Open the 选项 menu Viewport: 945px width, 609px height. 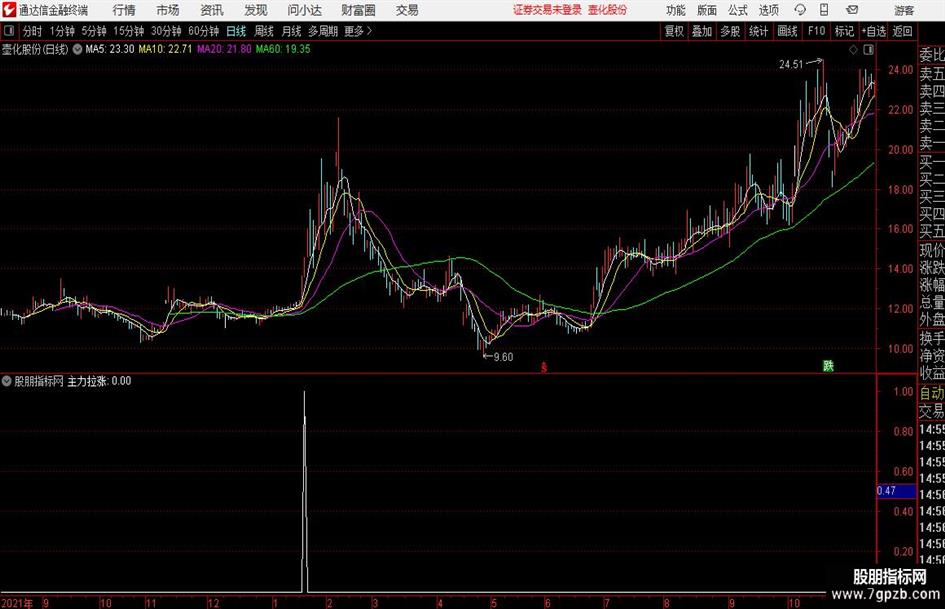768,10
